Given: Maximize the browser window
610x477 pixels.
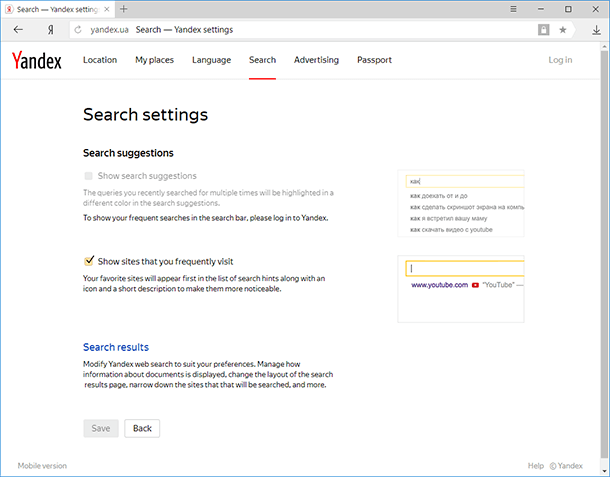Looking at the screenshot, I should coord(568,9).
